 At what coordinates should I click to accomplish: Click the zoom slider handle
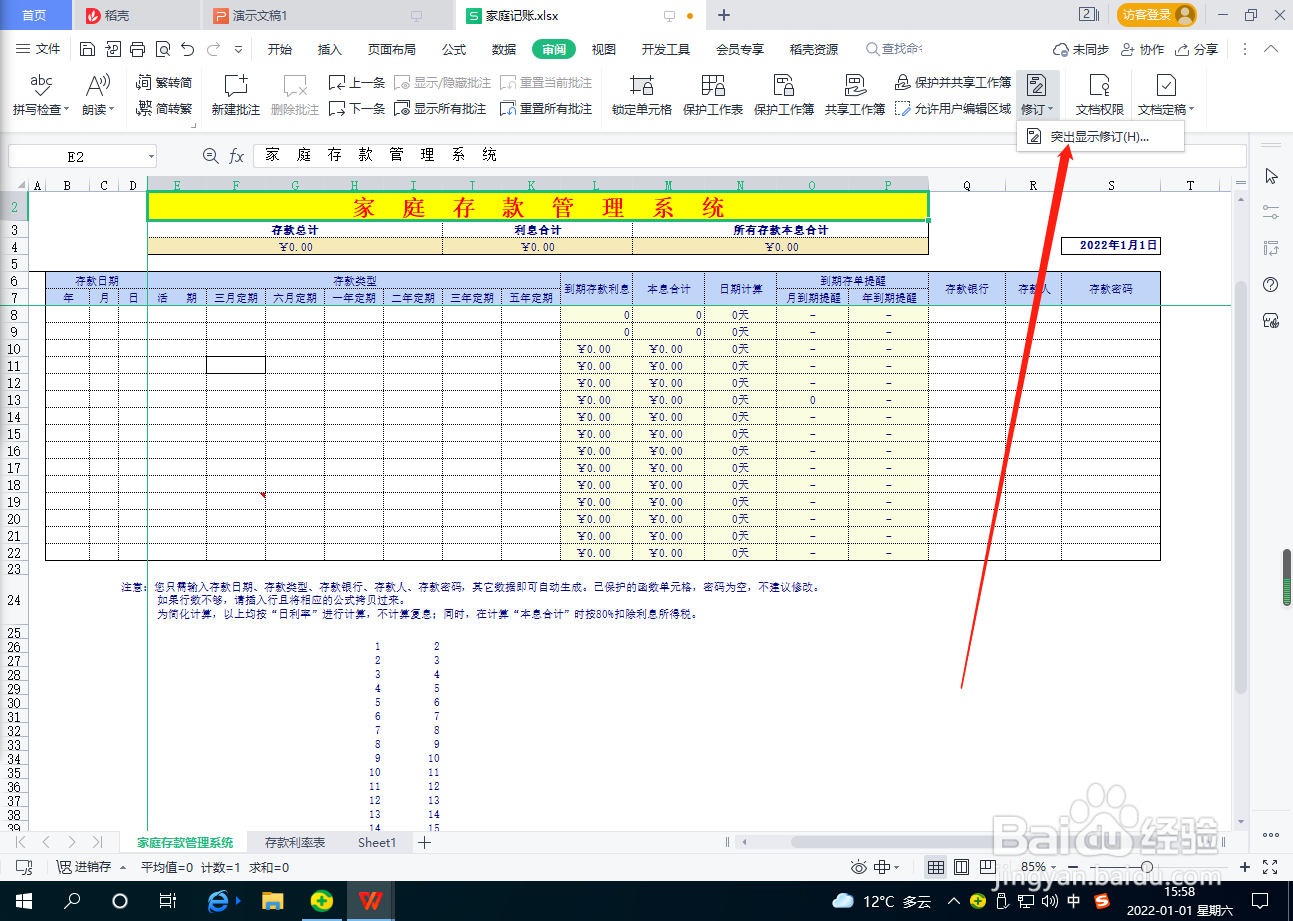(x=1147, y=867)
